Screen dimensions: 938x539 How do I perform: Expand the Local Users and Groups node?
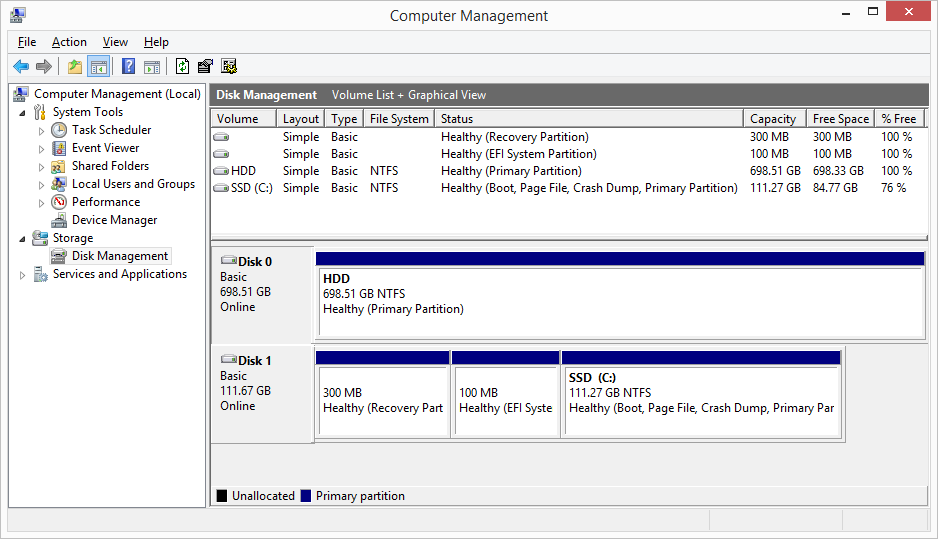(41, 185)
